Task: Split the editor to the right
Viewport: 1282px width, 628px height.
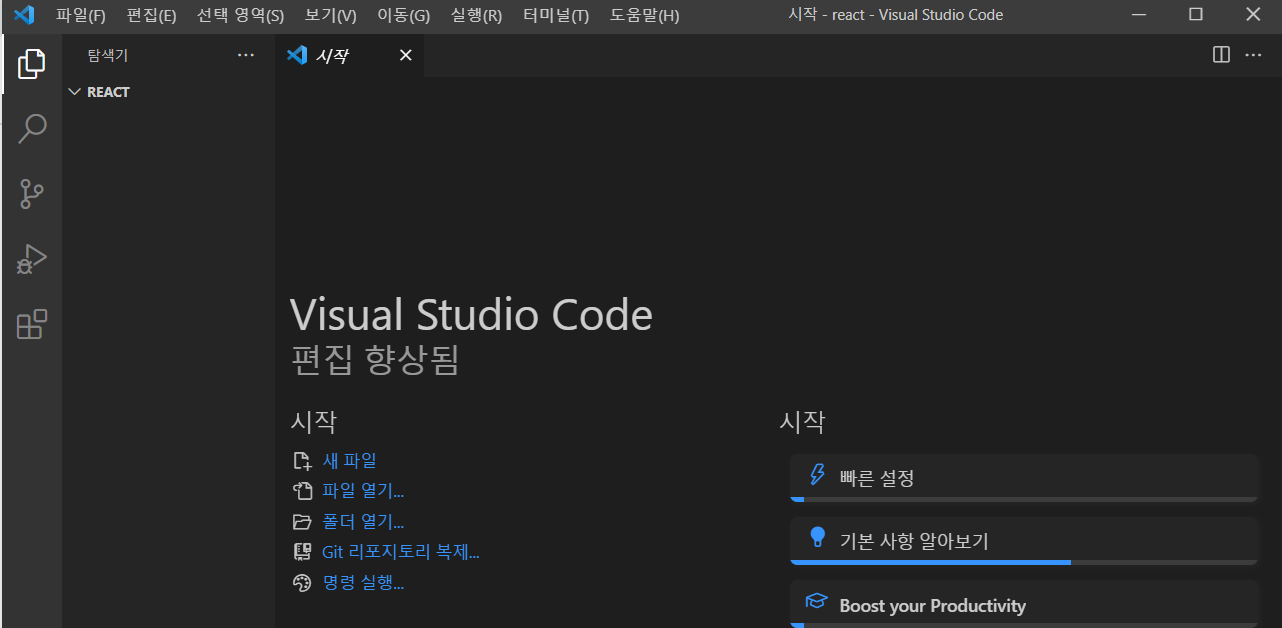Action: (x=1221, y=55)
